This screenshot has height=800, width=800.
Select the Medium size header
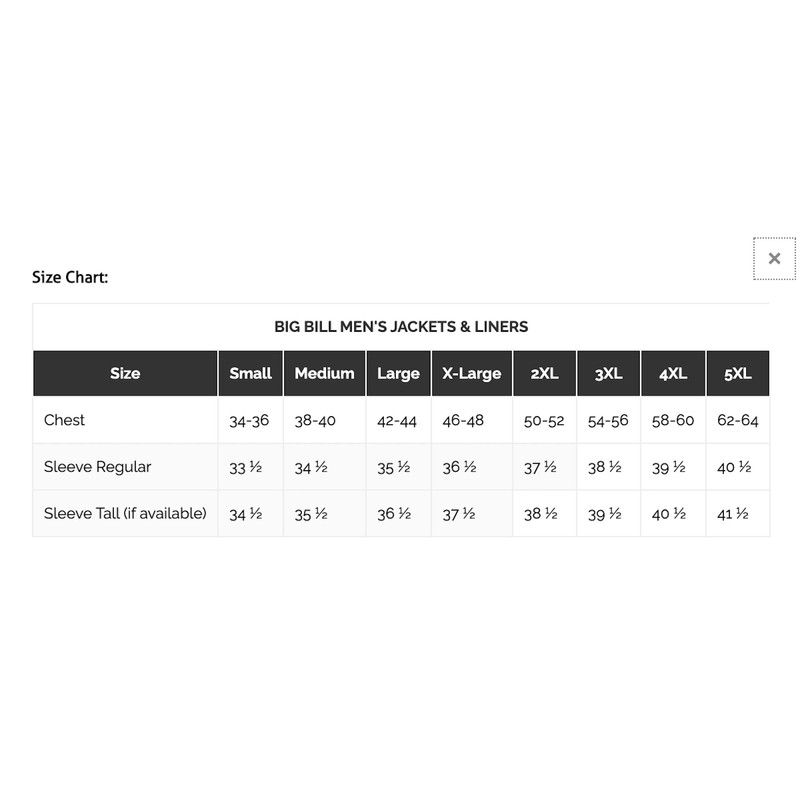(x=324, y=373)
